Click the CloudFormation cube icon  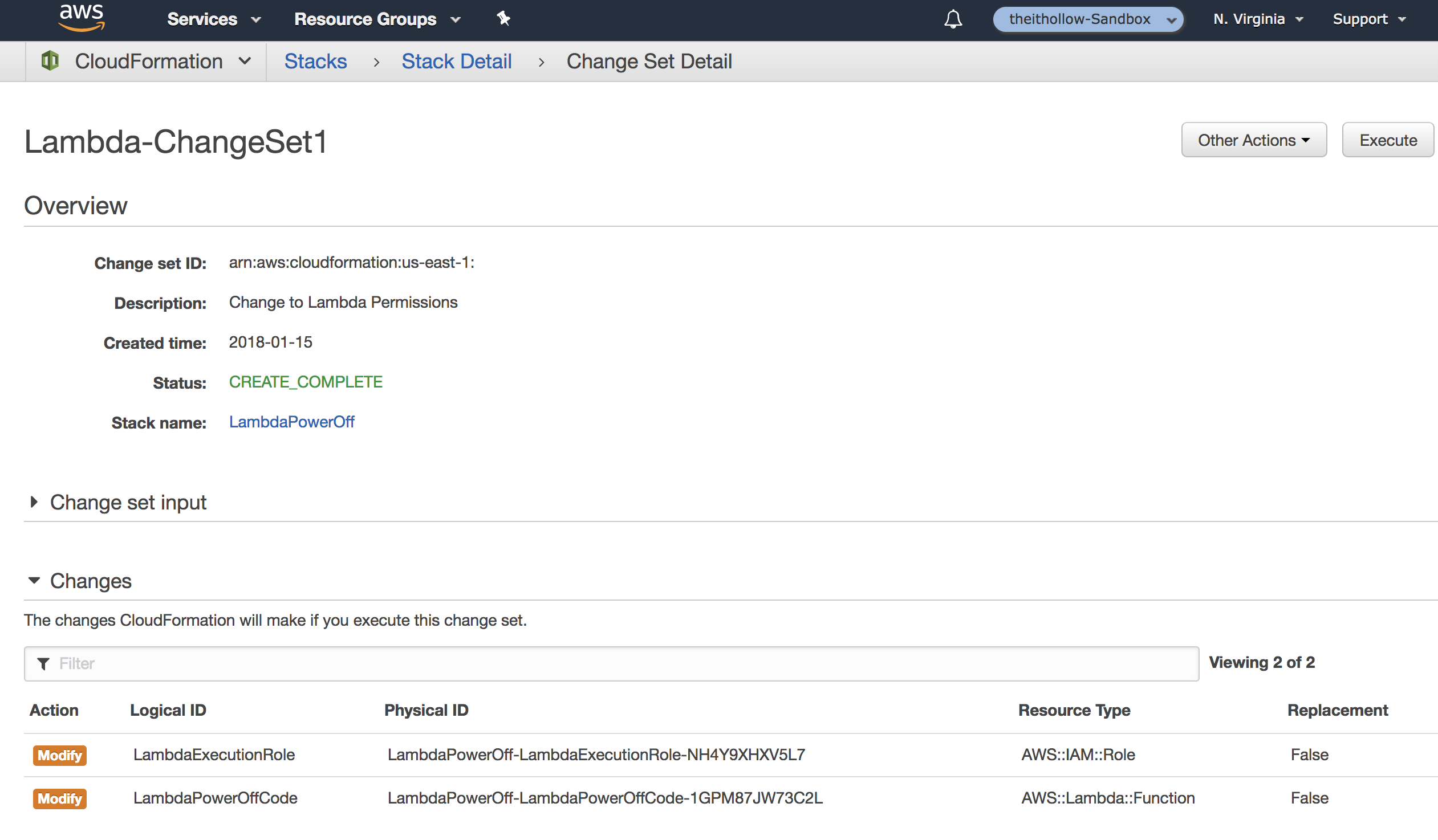pos(50,61)
